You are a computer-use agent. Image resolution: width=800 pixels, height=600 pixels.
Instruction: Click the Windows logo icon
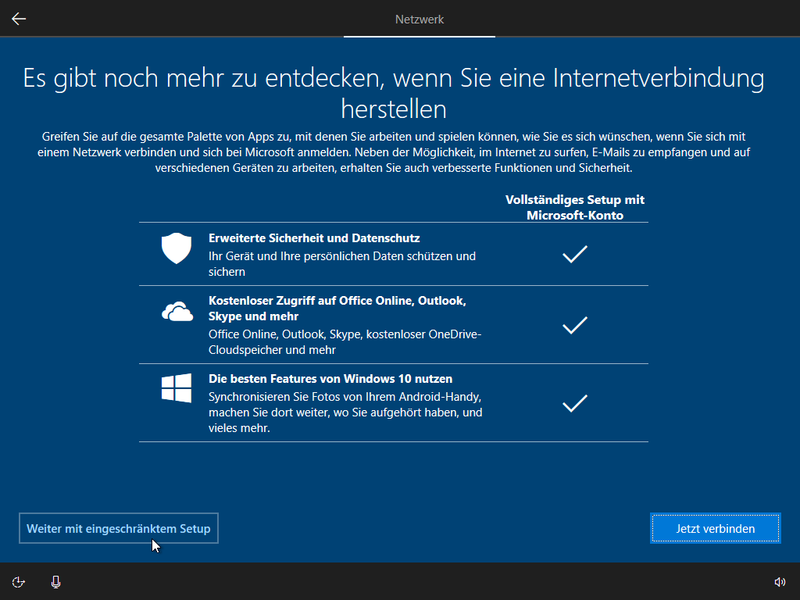click(176, 390)
